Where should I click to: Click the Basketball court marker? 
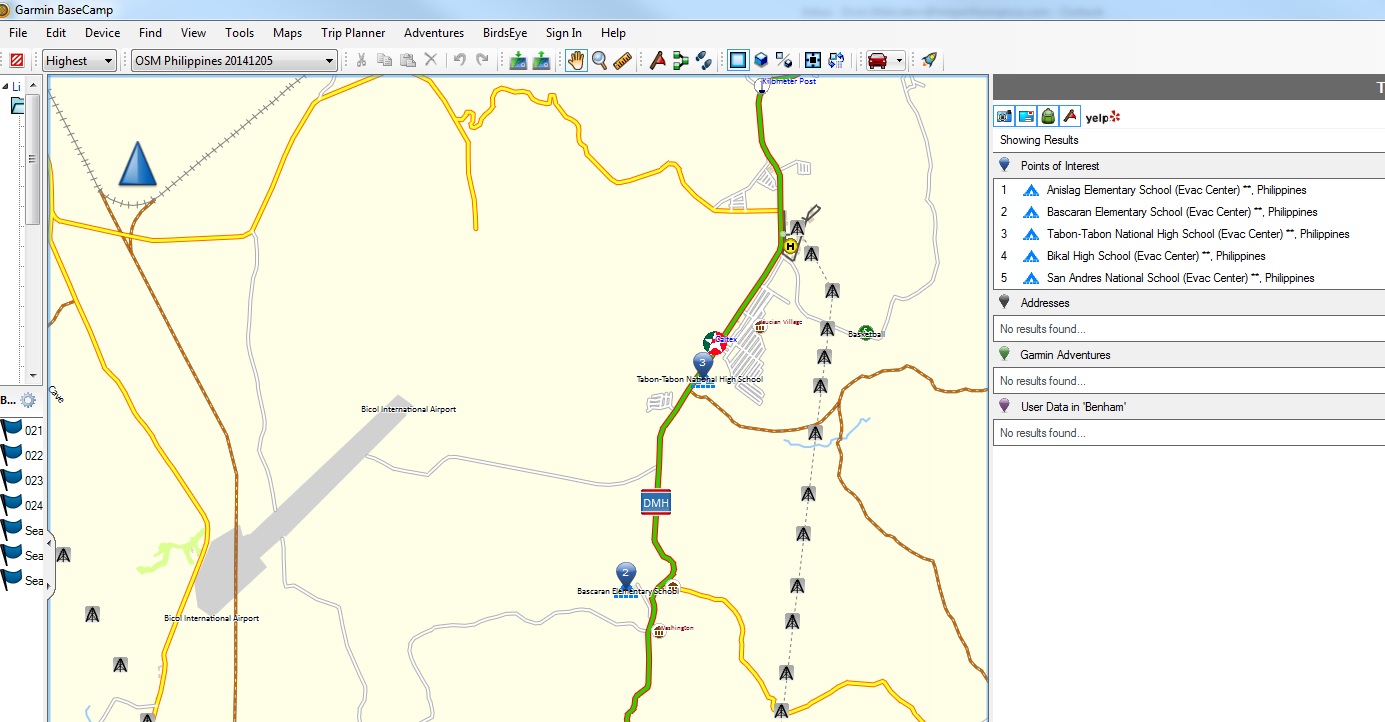tap(866, 333)
